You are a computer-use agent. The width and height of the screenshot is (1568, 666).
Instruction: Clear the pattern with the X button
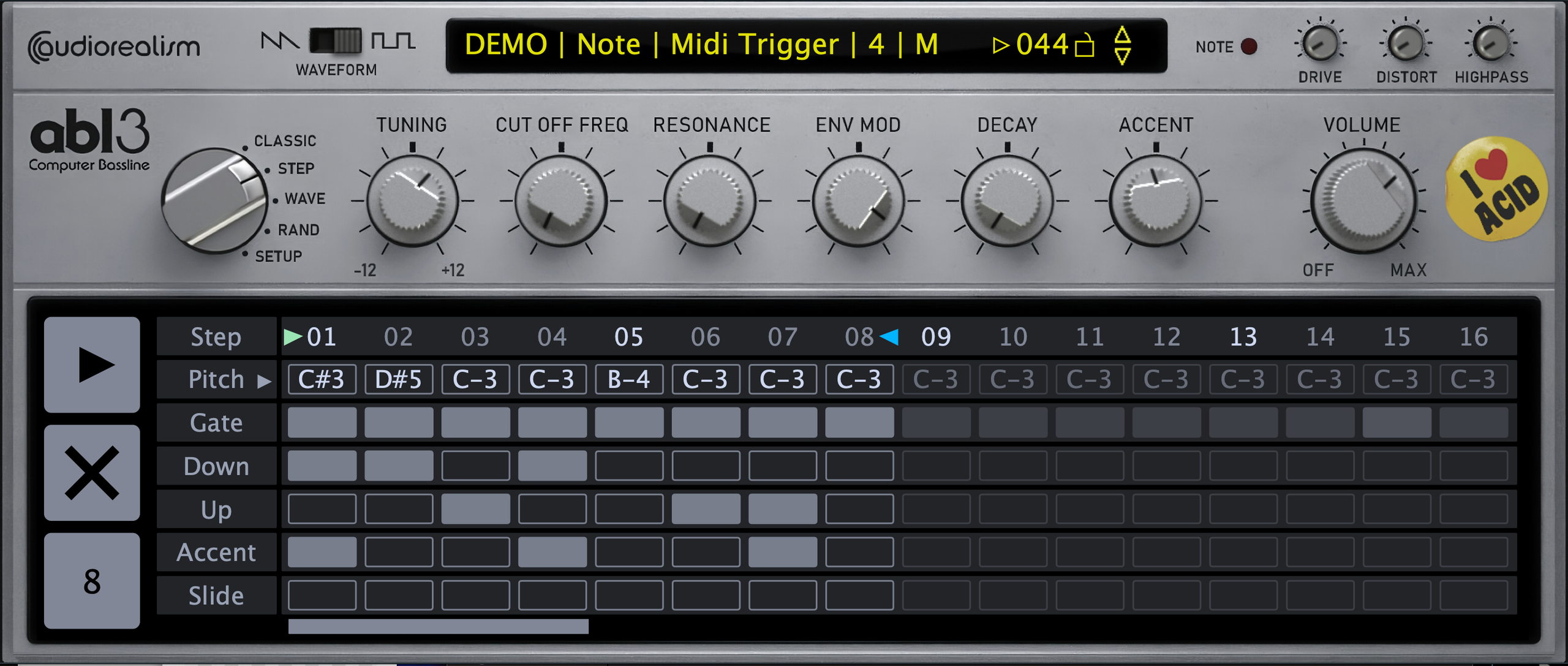(92, 472)
